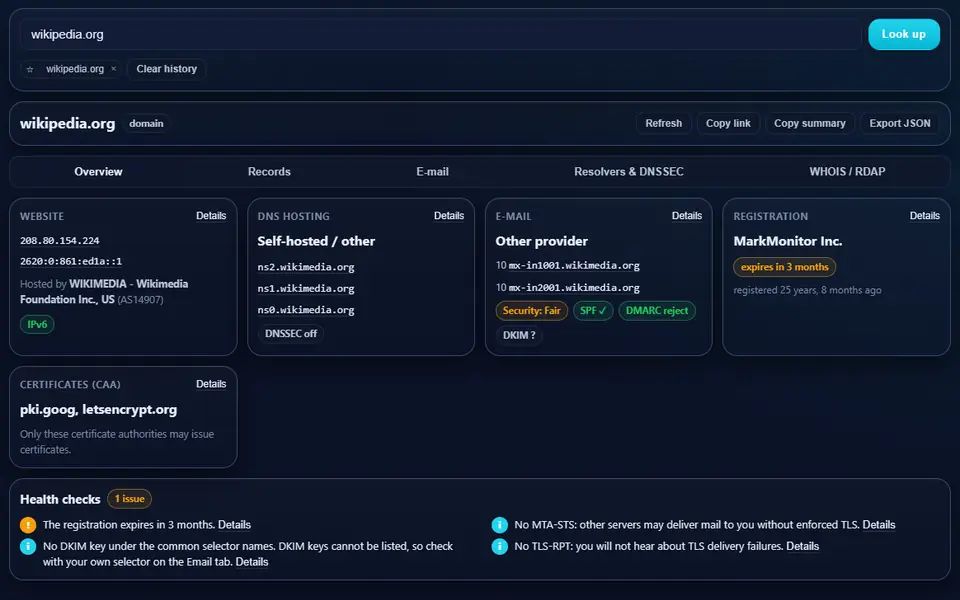Click the Self-hosted / other heading
The image size is (960, 600).
pos(316,241)
